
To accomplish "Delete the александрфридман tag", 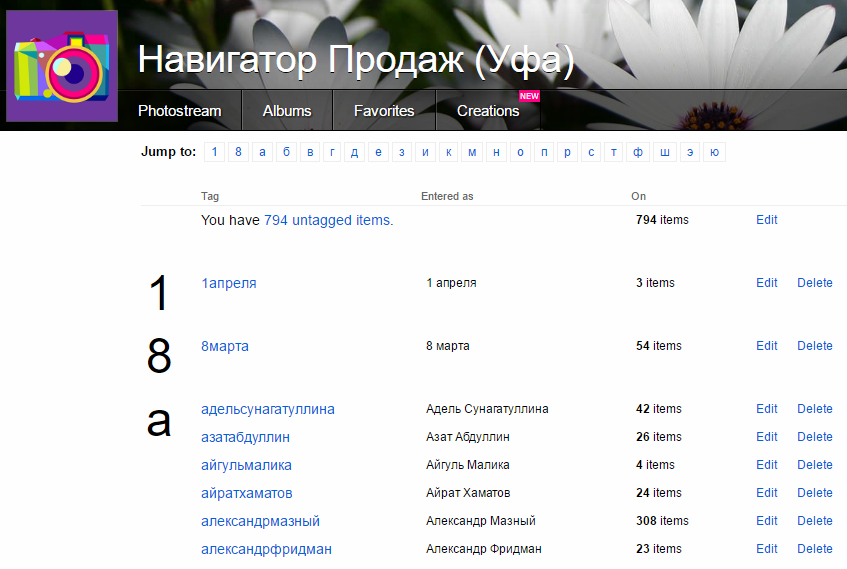I will tap(814, 549).
